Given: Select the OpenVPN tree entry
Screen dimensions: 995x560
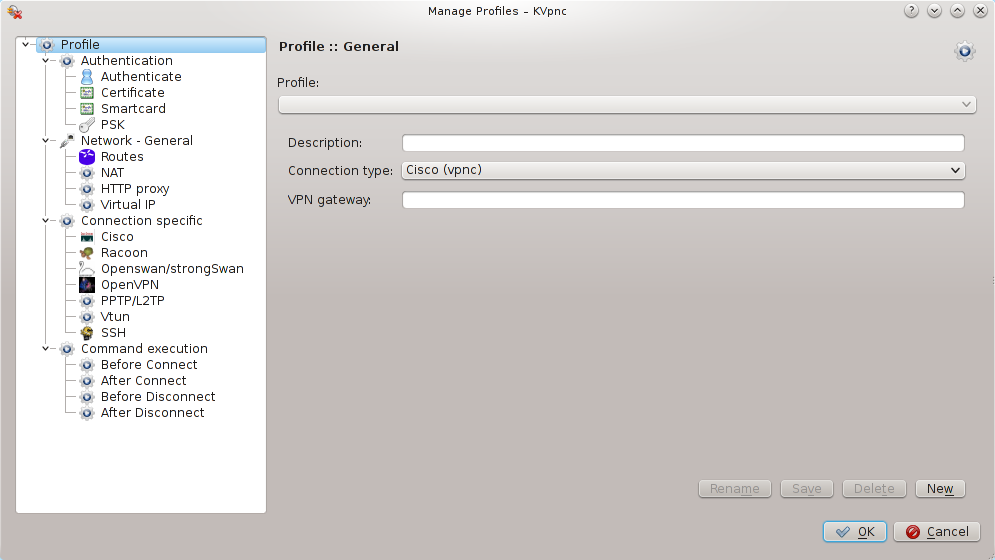Looking at the screenshot, I should point(129,285).
